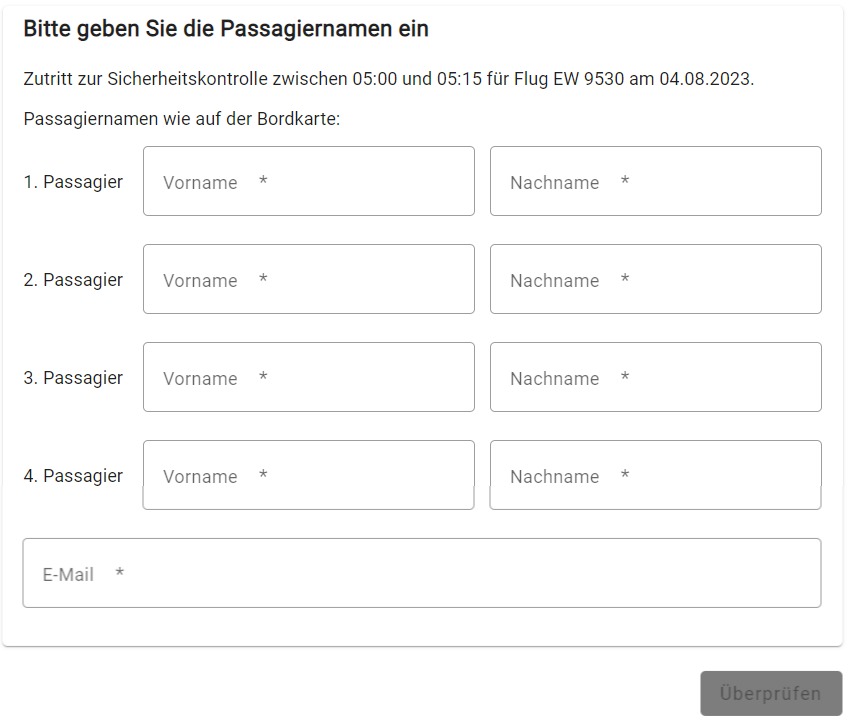Activate the Vorname box for 4. Passagier
The image size is (848, 721).
point(308,476)
